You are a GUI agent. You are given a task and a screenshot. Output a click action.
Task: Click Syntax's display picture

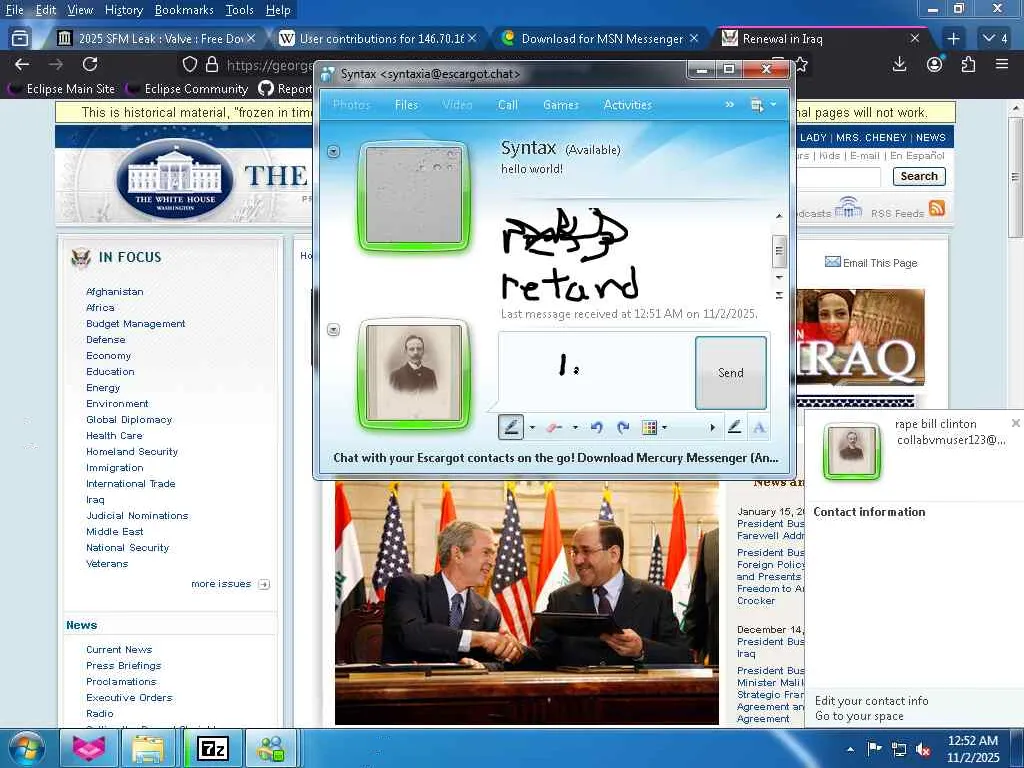414,195
